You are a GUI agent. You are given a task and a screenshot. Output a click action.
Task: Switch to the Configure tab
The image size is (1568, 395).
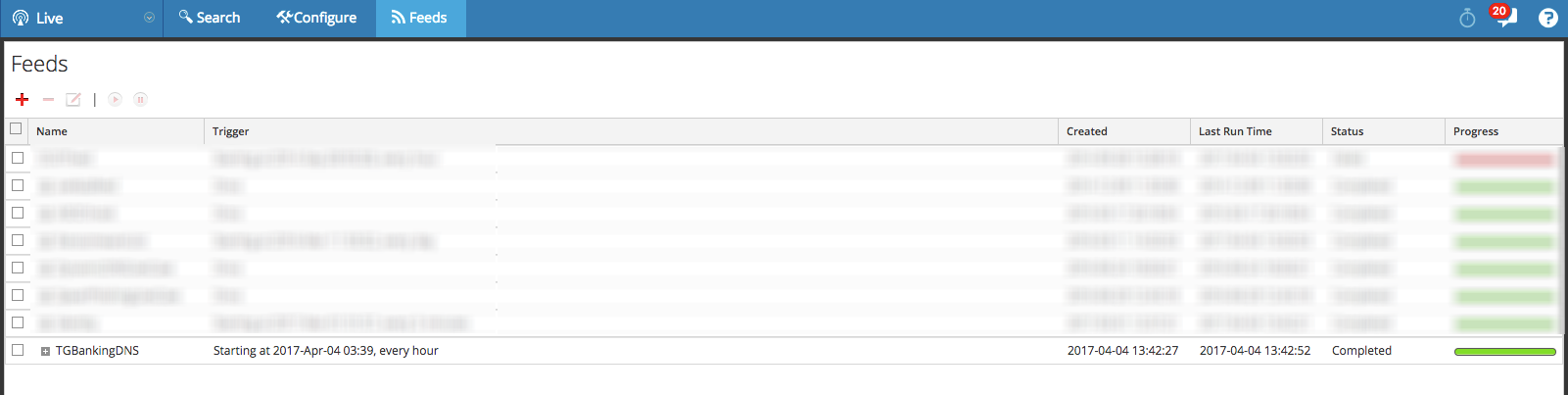pyautogui.click(x=316, y=18)
